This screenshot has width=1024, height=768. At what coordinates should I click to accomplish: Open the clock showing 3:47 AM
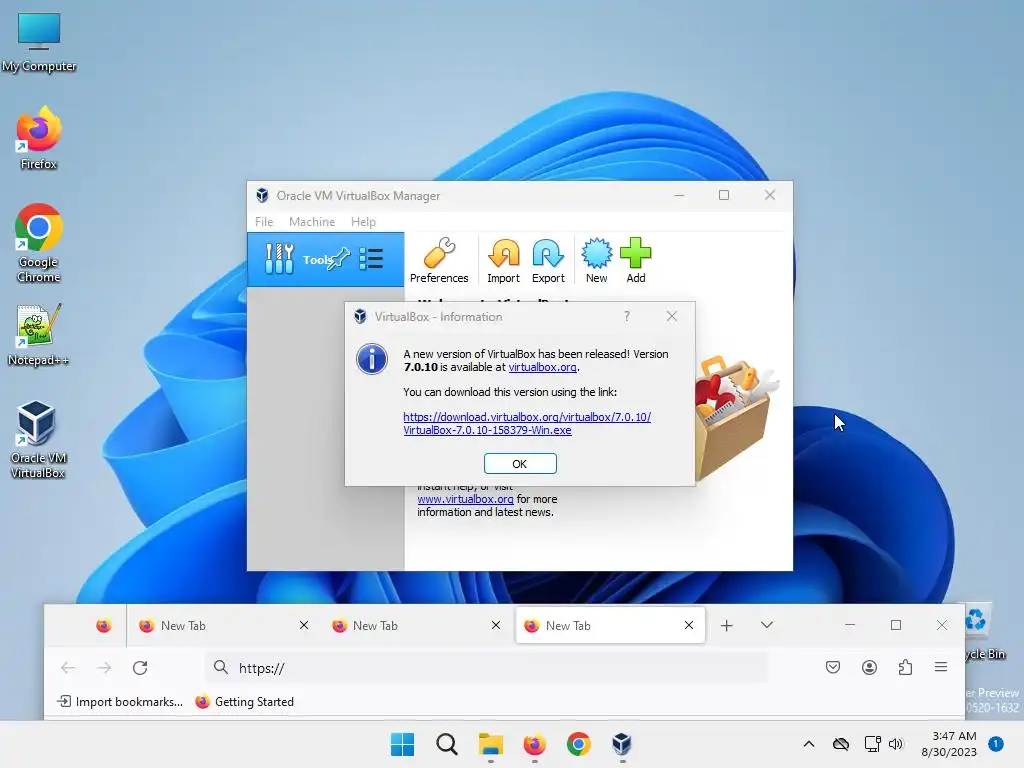[949, 744]
